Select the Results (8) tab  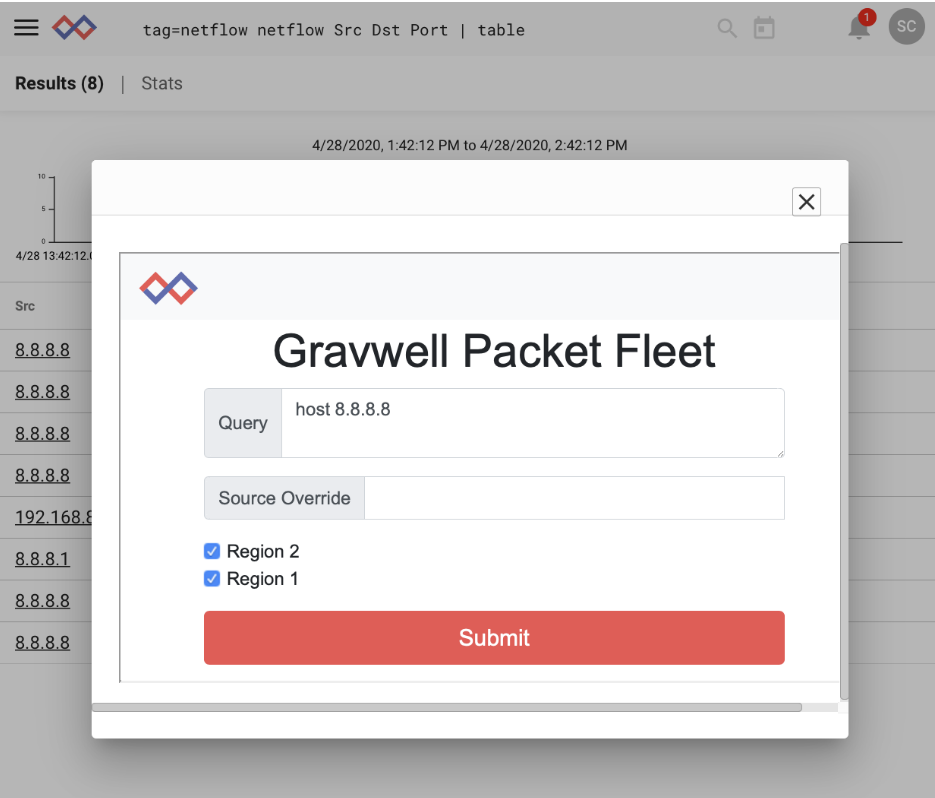click(59, 83)
